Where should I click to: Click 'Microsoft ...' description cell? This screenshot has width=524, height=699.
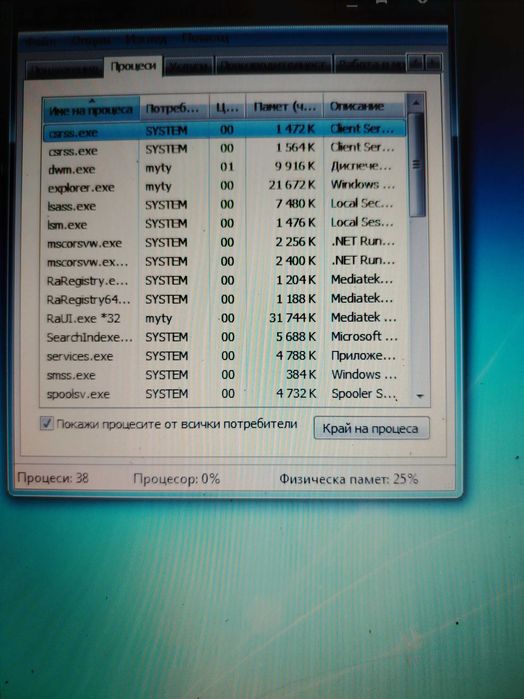pos(364,337)
